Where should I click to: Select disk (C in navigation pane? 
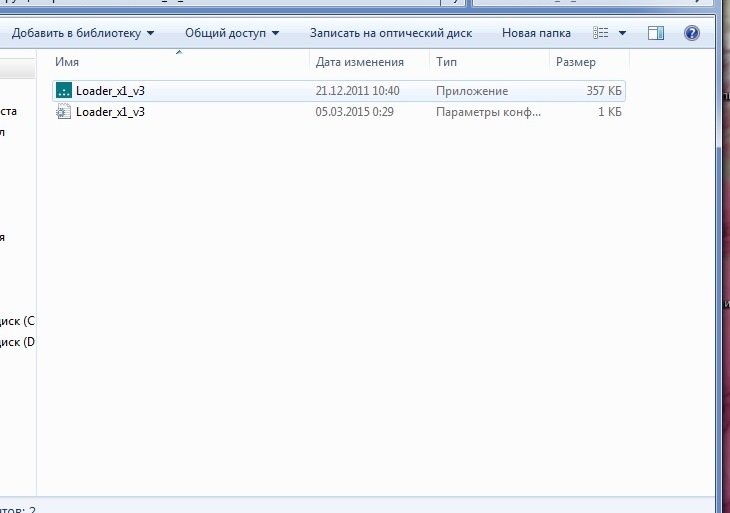(x=17, y=321)
